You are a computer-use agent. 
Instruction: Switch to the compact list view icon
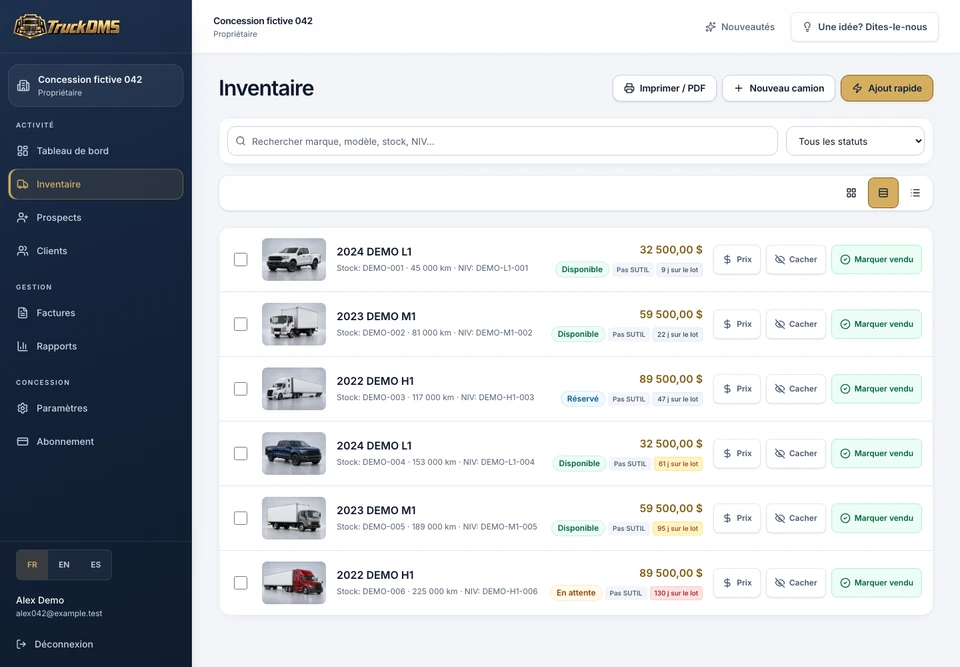(x=915, y=193)
